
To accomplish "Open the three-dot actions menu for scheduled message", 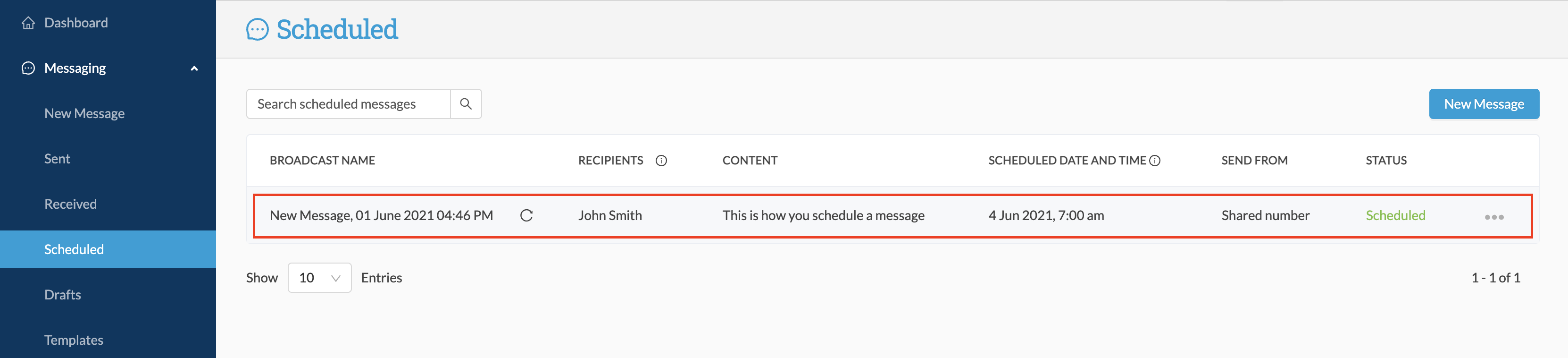I will point(1494,217).
